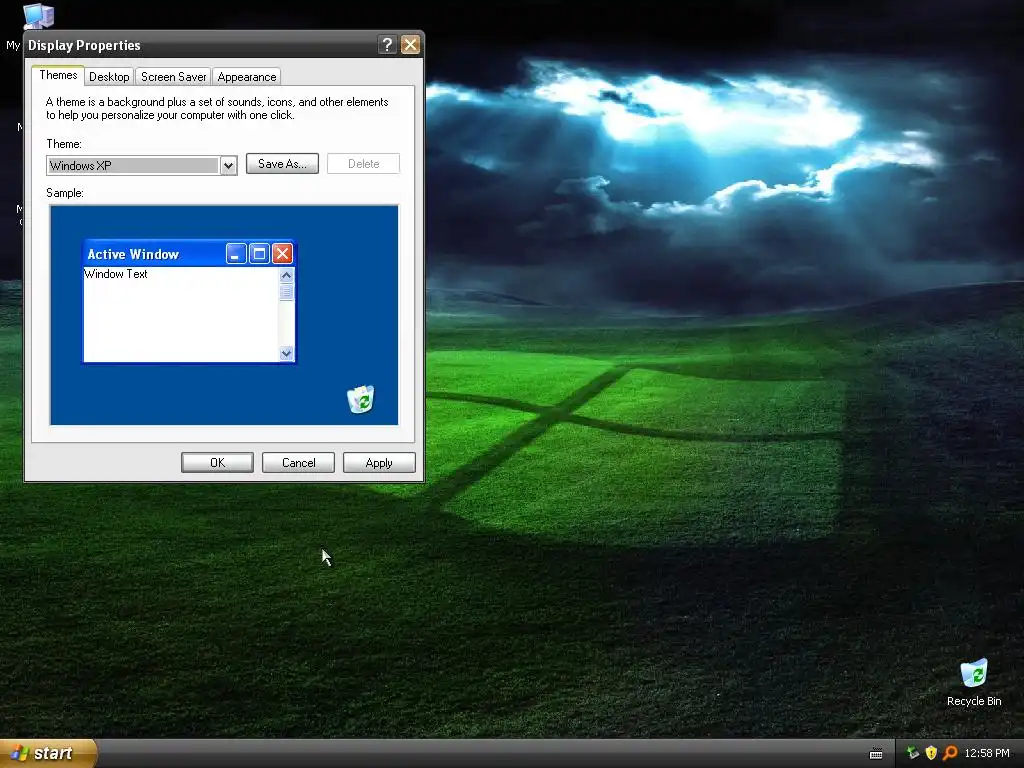Click Cancel to discard changes
Viewport: 1024px width, 768px height.
pyautogui.click(x=298, y=462)
